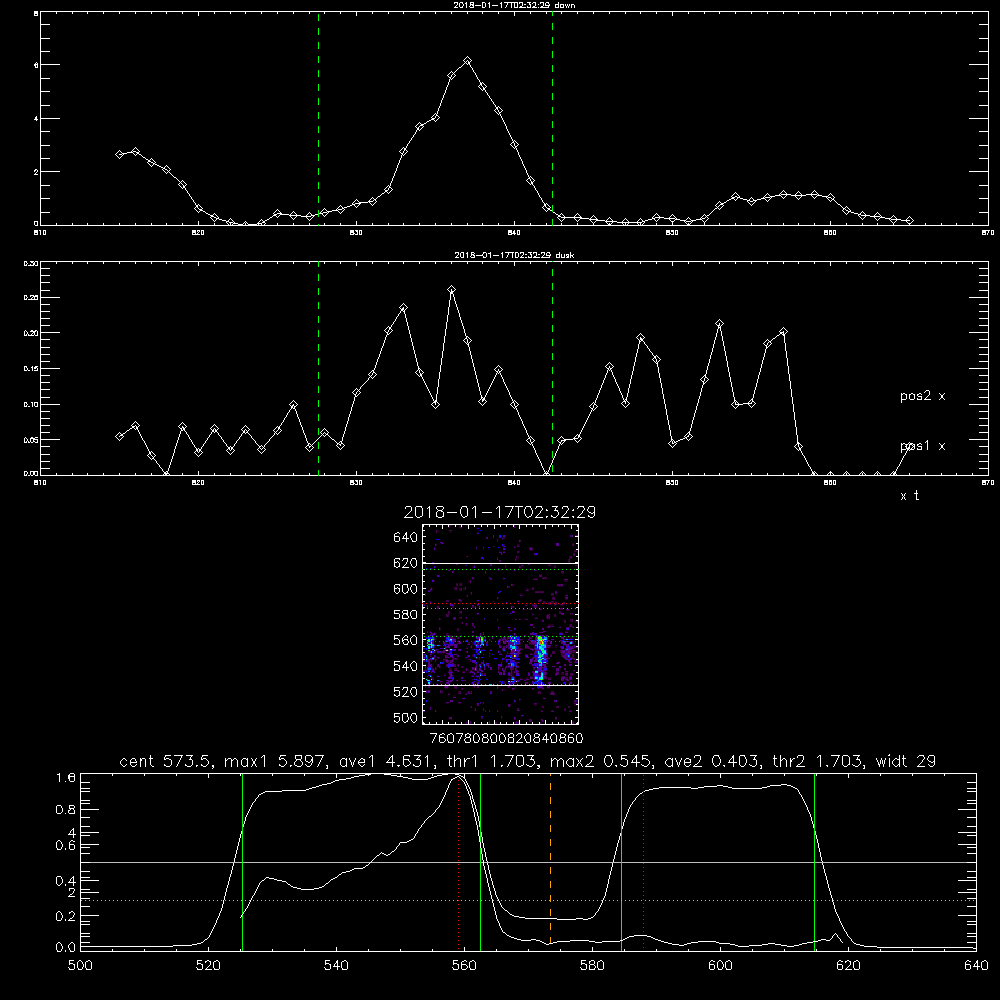Image resolution: width=1000 pixels, height=1000 pixels.
Task: Click the bottom plot x-axis label 620
Action: [x=848, y=966]
